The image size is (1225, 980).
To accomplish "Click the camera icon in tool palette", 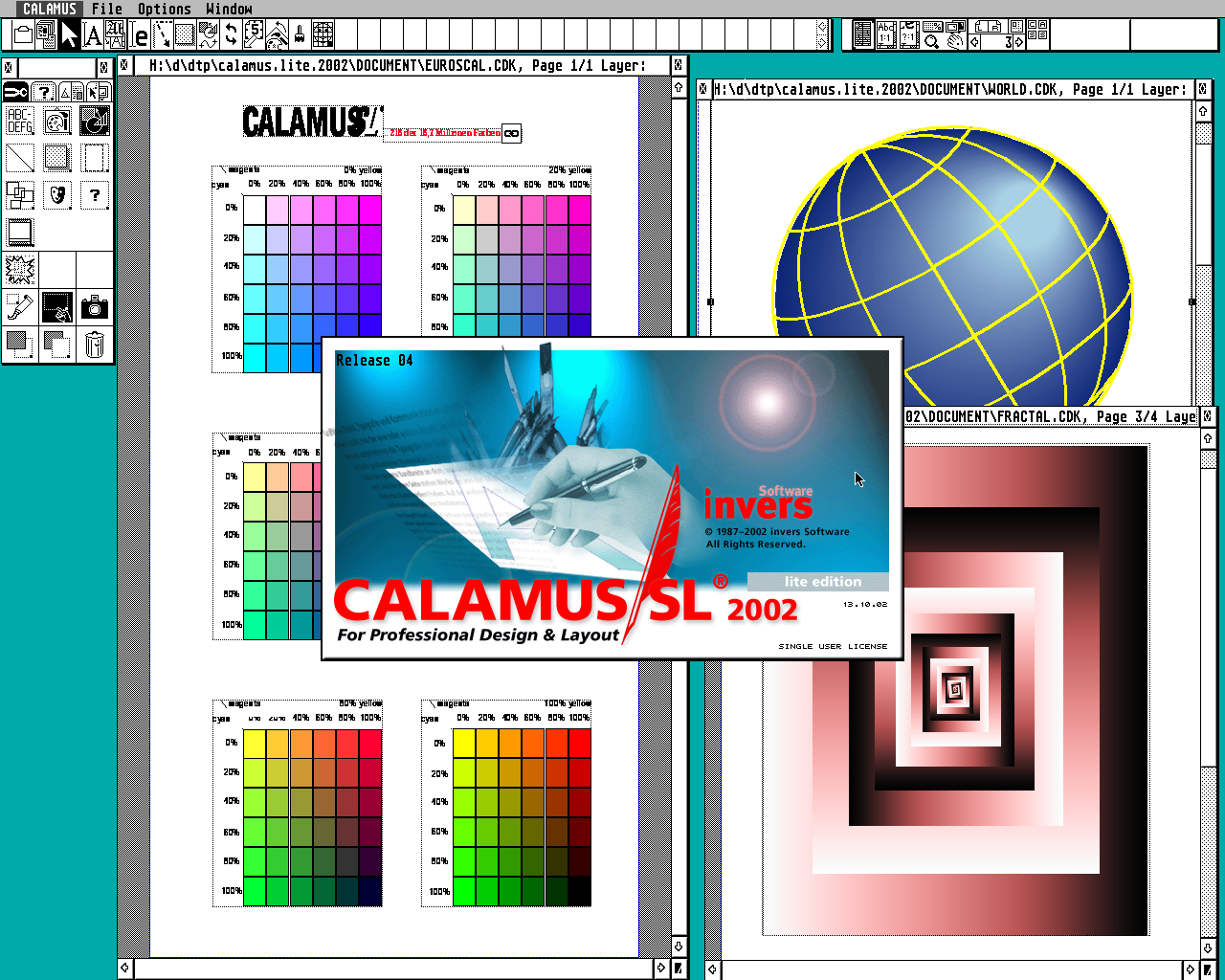I will click(94, 307).
